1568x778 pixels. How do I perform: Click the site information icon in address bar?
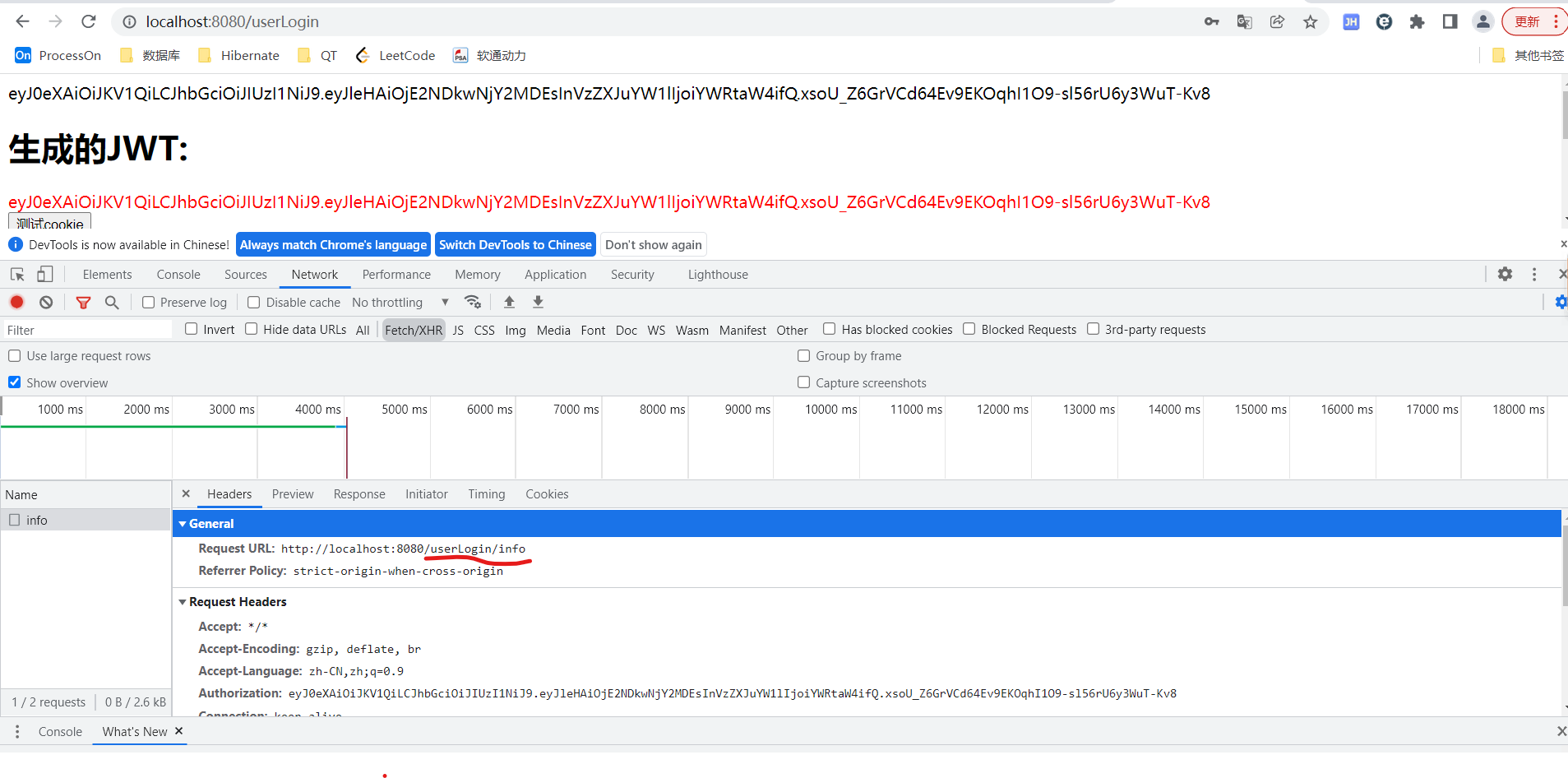tap(129, 22)
